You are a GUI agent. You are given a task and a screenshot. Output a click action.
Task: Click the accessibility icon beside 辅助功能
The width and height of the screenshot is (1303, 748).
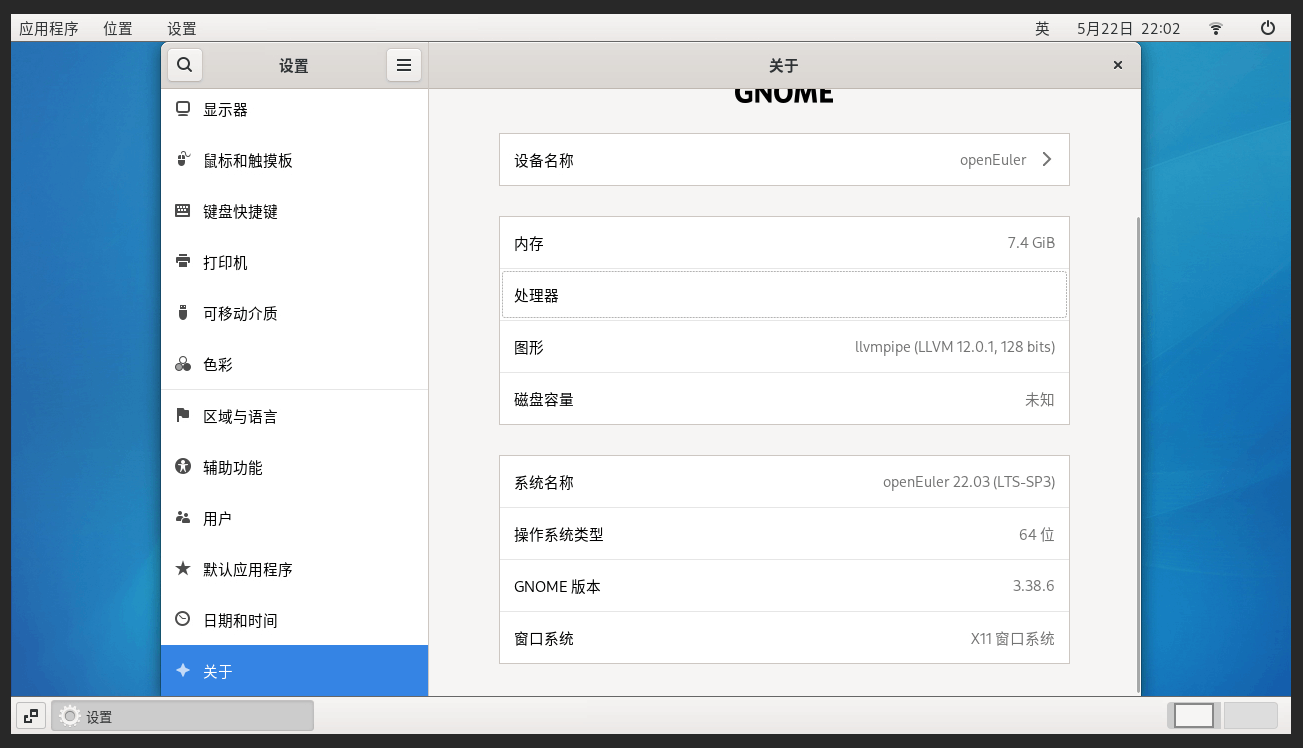[182, 466]
